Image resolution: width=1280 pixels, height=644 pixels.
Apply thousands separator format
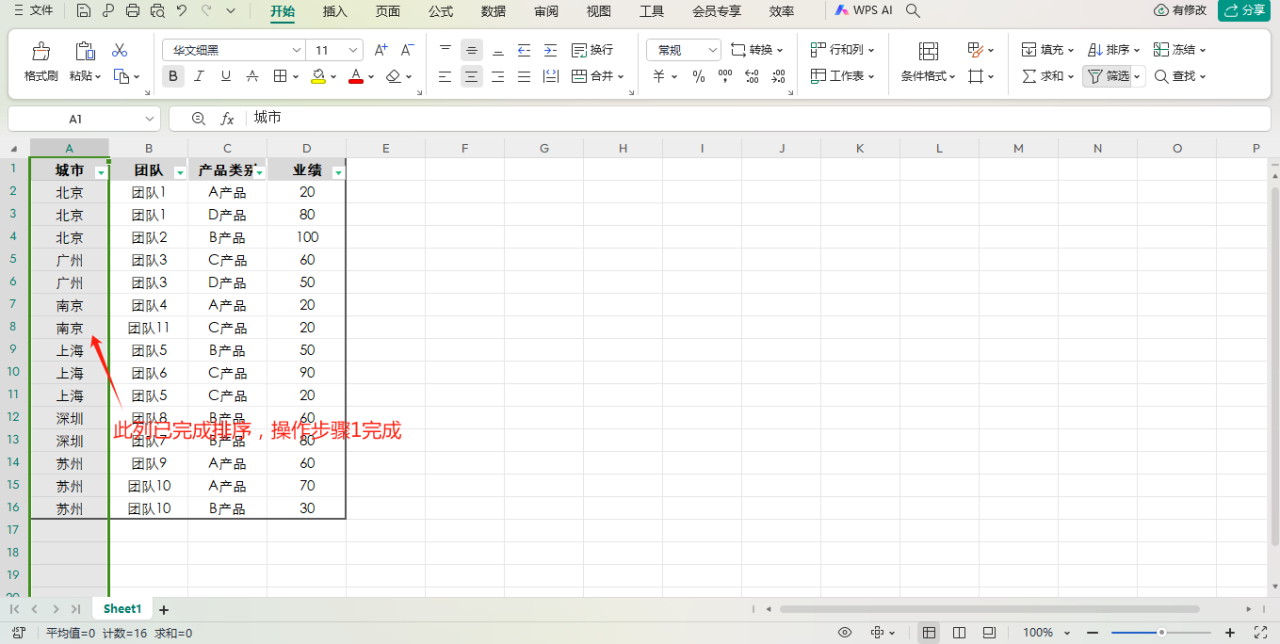pyautogui.click(x=725, y=76)
